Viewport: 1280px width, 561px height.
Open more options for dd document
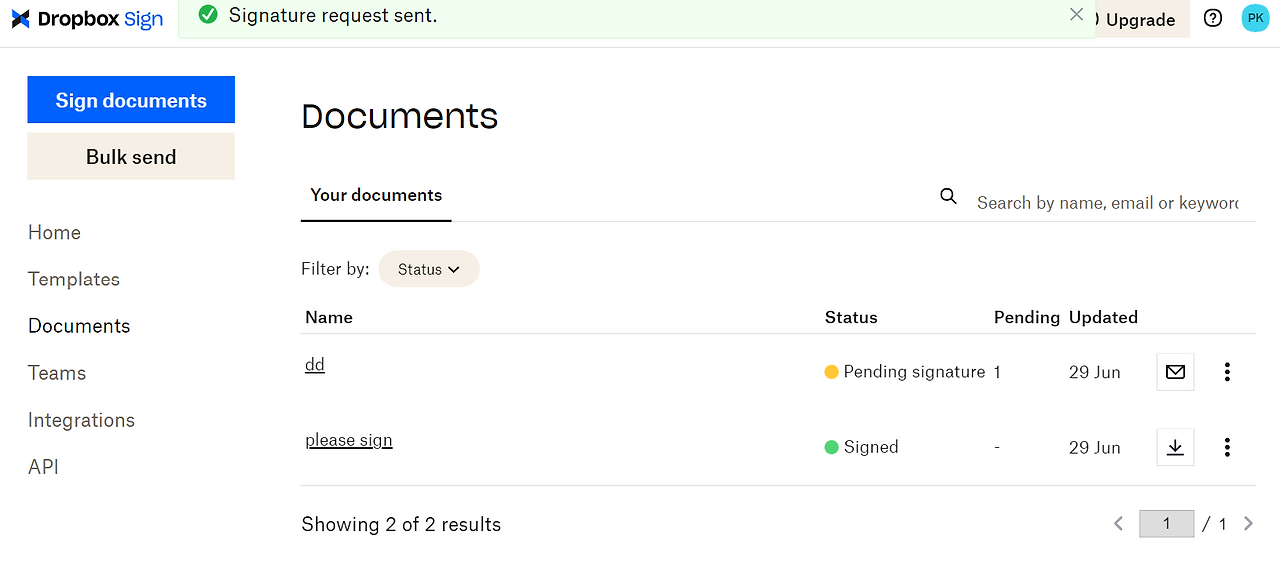(1227, 372)
